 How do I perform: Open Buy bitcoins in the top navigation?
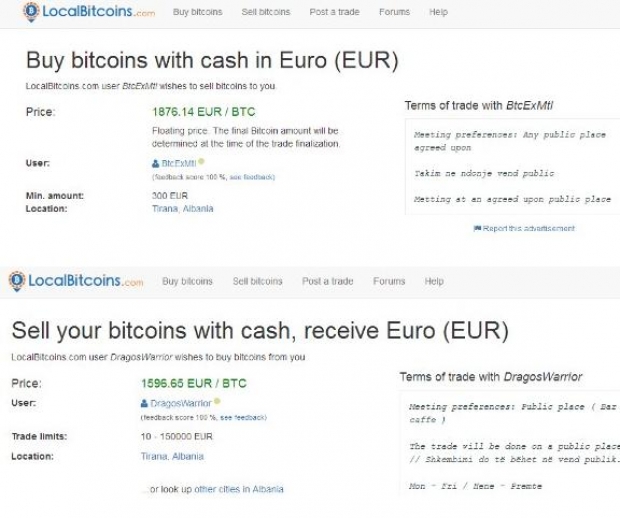pos(197,12)
